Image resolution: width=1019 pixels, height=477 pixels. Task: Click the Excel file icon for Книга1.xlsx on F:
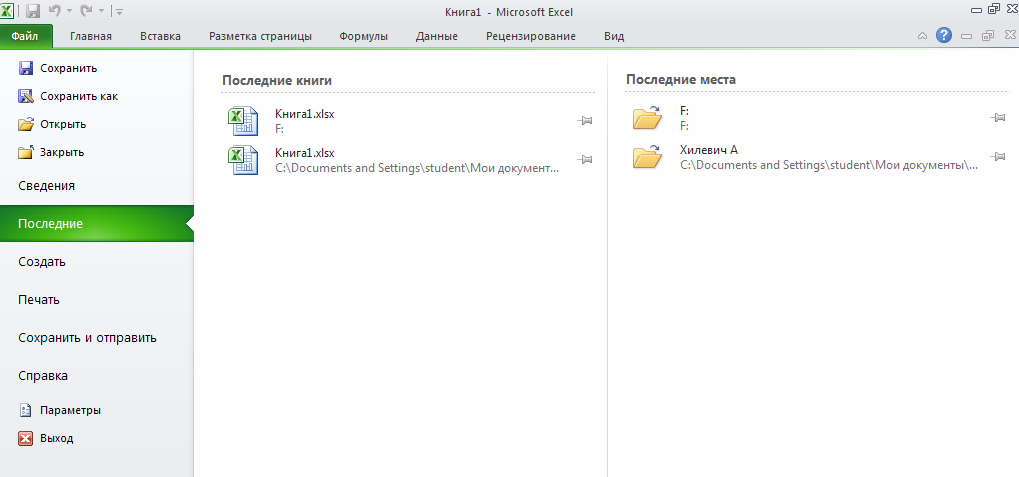243,121
